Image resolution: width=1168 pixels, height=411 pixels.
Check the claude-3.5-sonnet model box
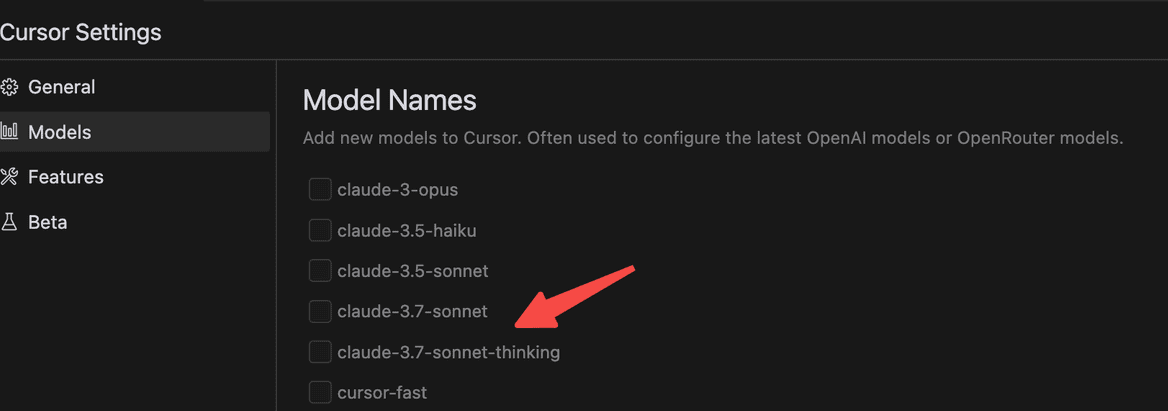(x=320, y=271)
